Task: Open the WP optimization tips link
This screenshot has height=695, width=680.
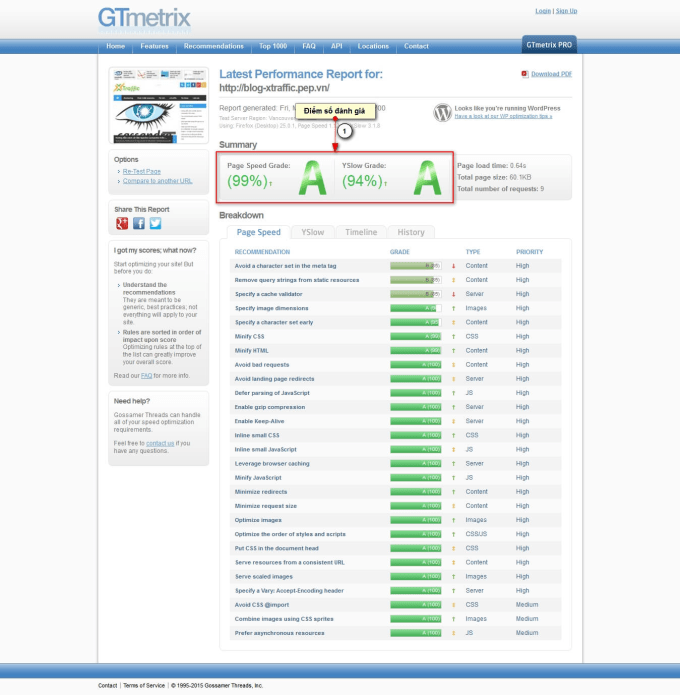Action: coord(503,116)
